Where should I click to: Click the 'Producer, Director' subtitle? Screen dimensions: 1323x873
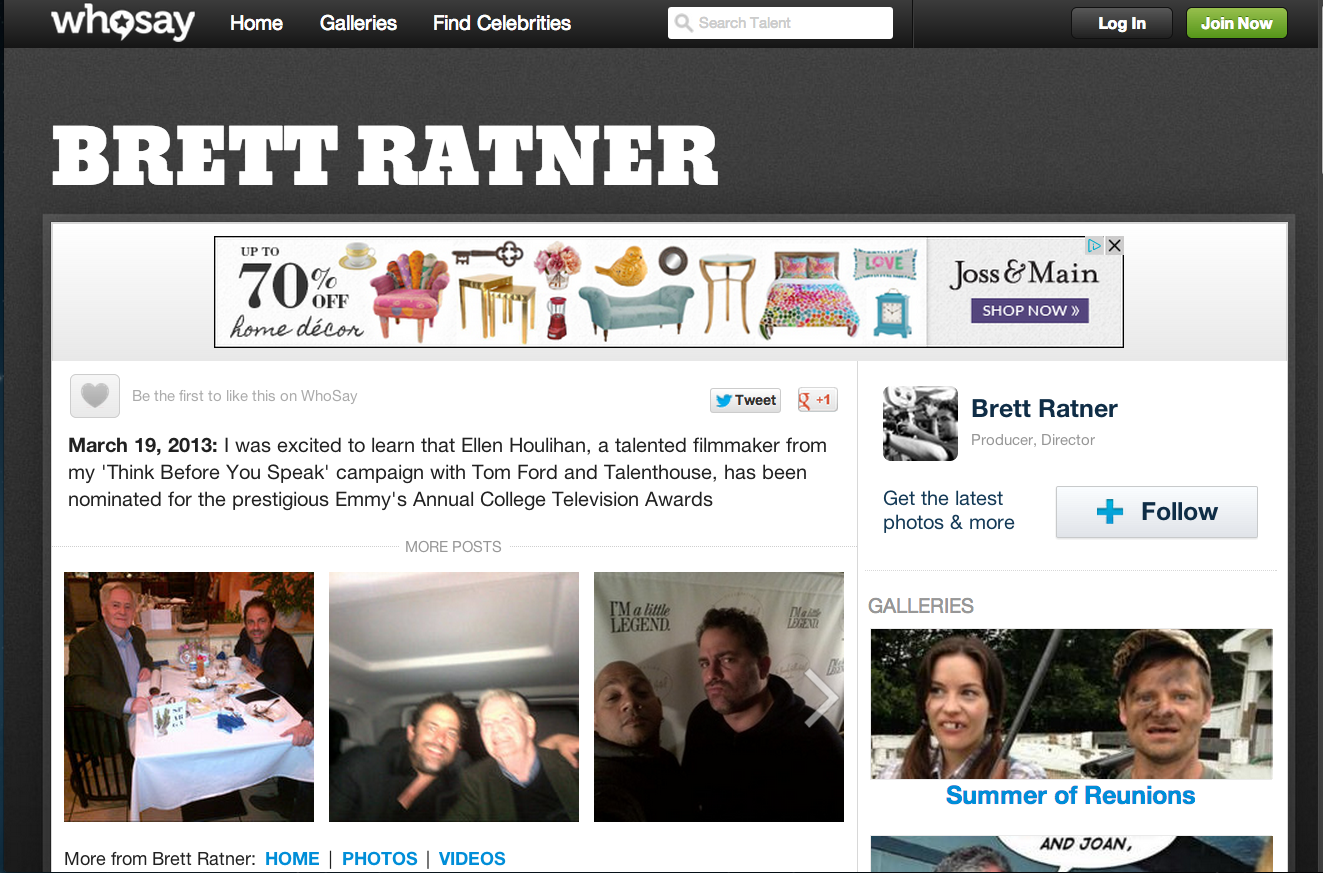[1033, 440]
